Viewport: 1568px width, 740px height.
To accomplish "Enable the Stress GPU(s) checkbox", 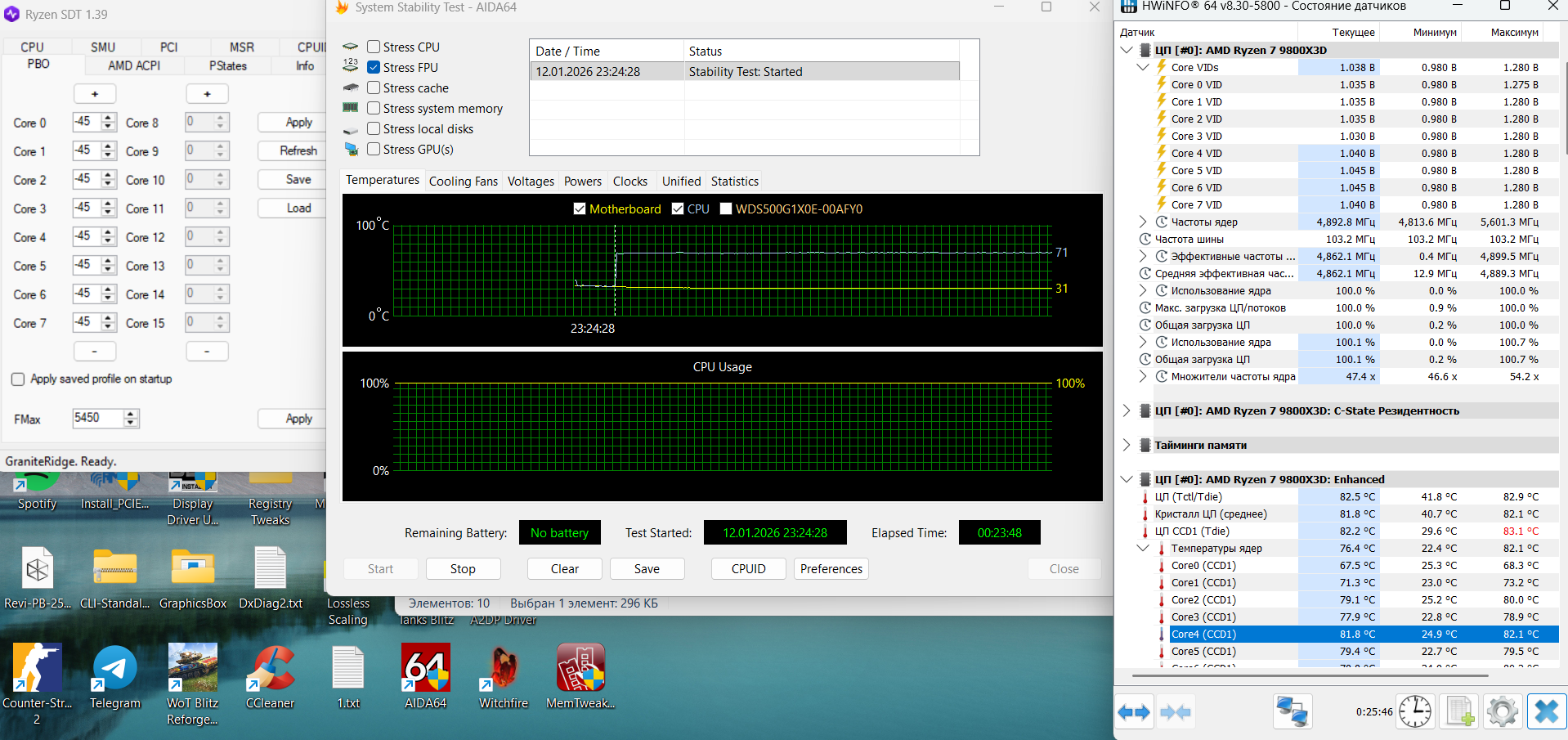I will coord(374,149).
